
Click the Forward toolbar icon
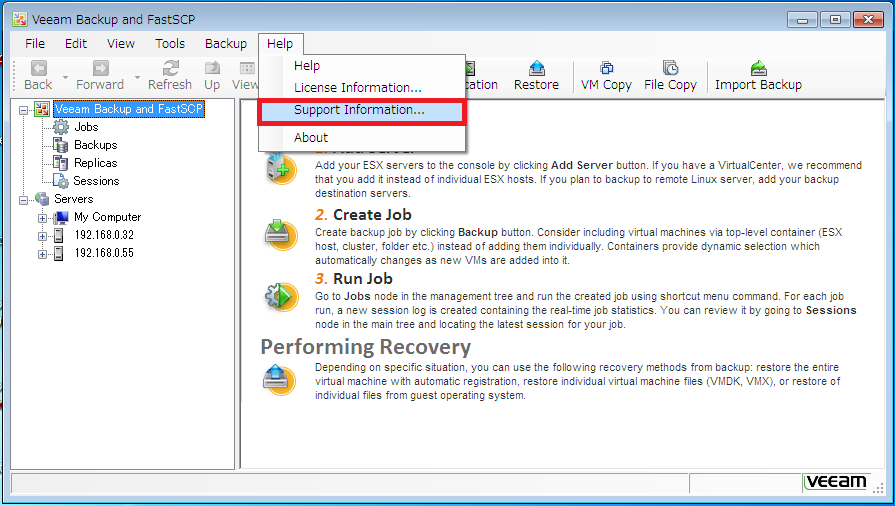100,69
